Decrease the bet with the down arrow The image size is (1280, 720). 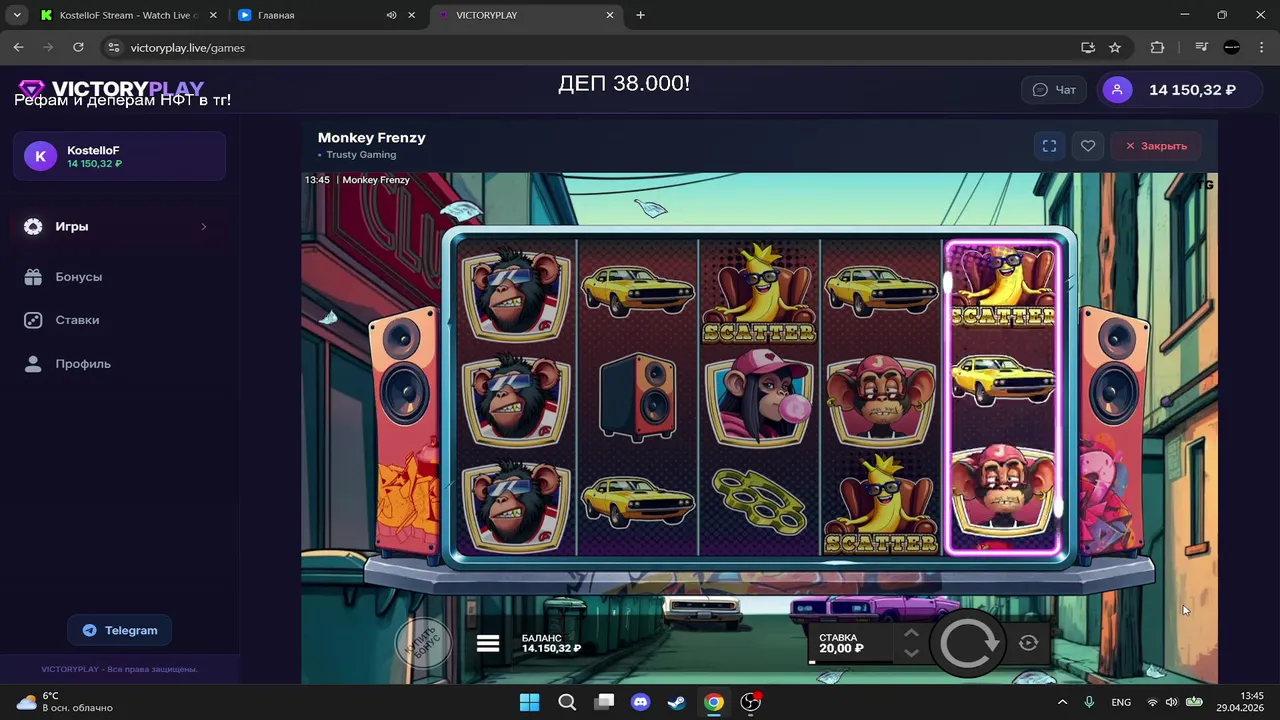pos(911,653)
